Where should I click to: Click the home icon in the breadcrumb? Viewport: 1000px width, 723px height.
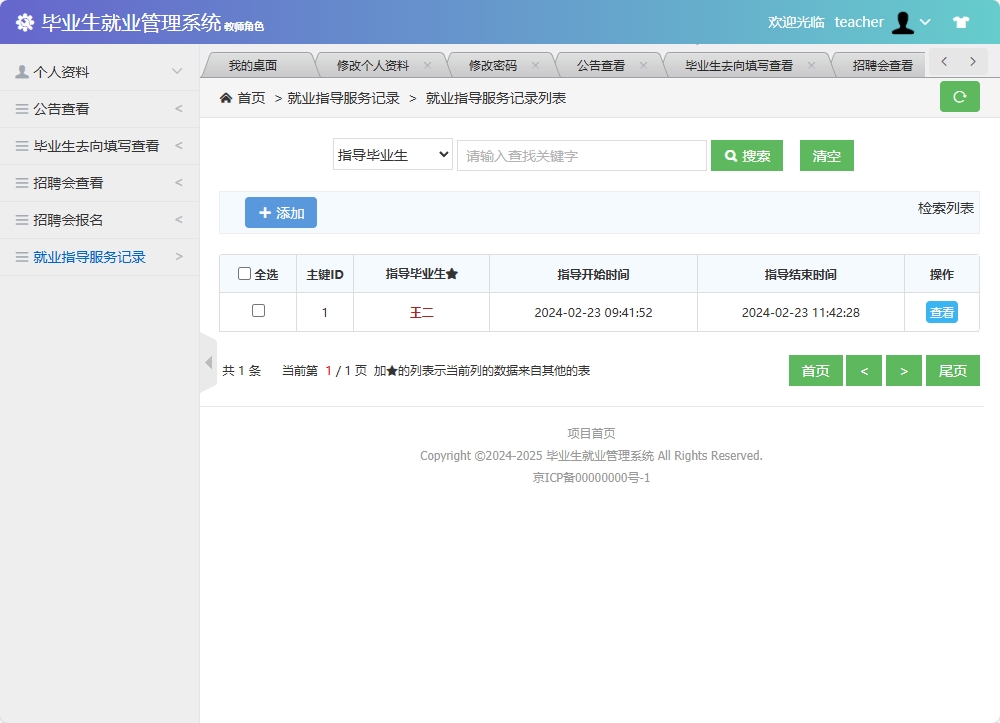click(x=227, y=98)
